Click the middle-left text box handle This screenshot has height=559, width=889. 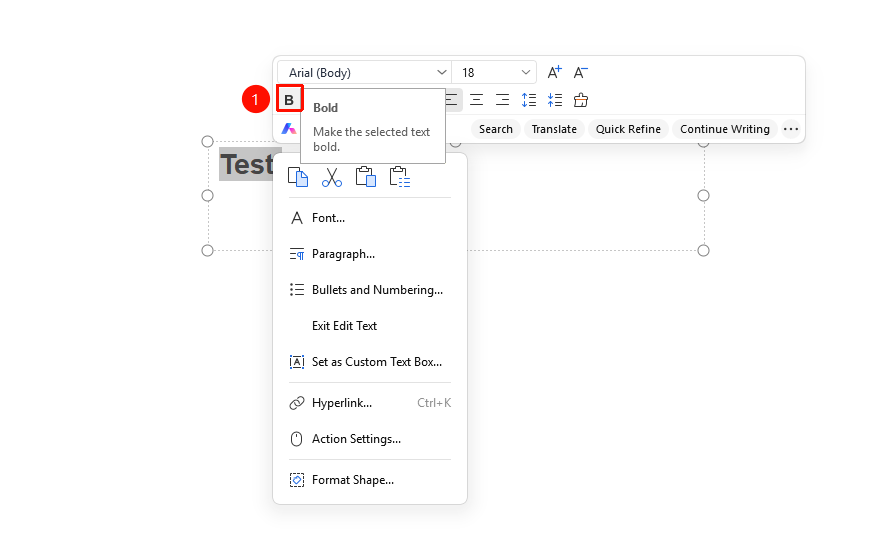click(208, 196)
